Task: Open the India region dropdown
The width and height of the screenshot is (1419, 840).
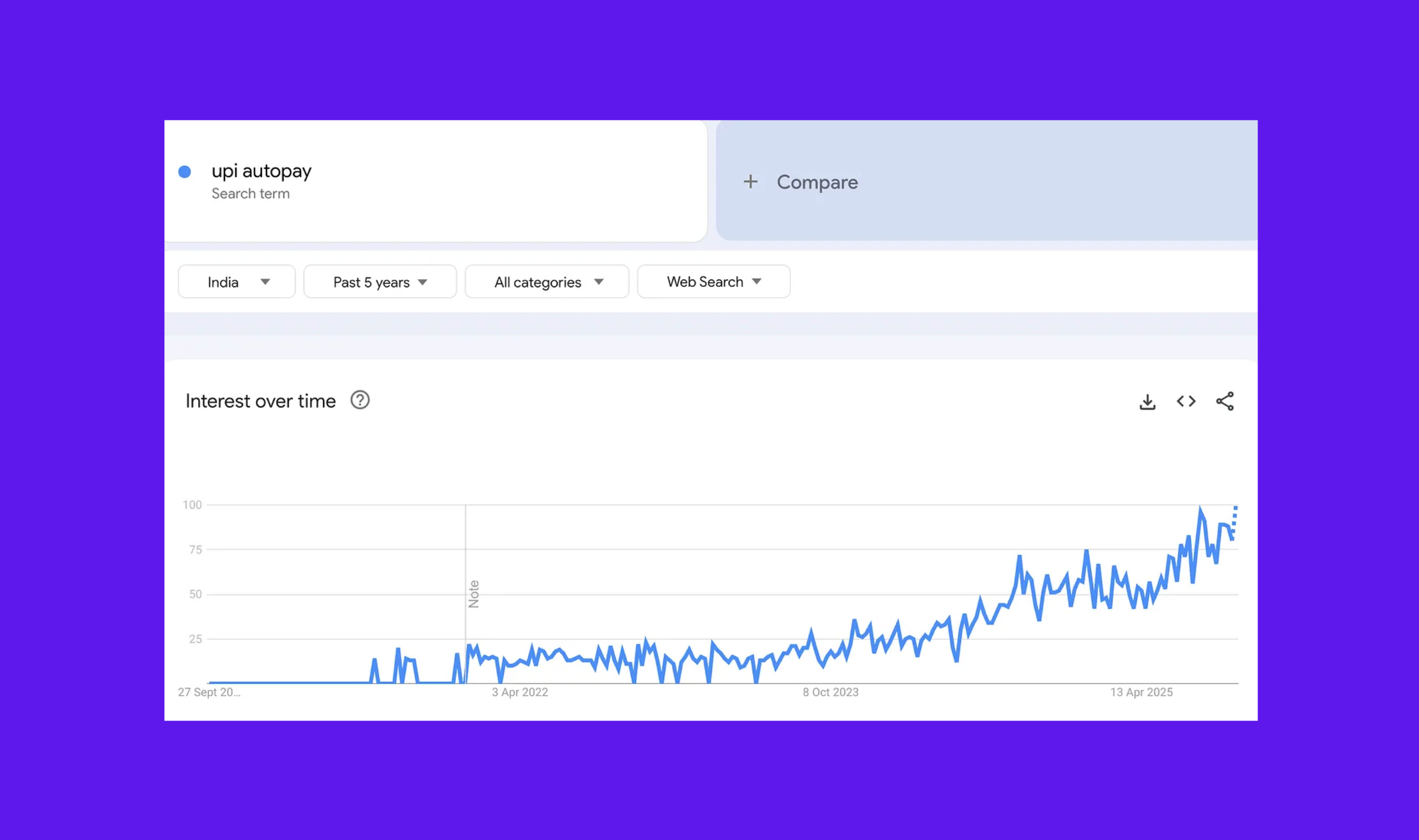Action: 236,282
